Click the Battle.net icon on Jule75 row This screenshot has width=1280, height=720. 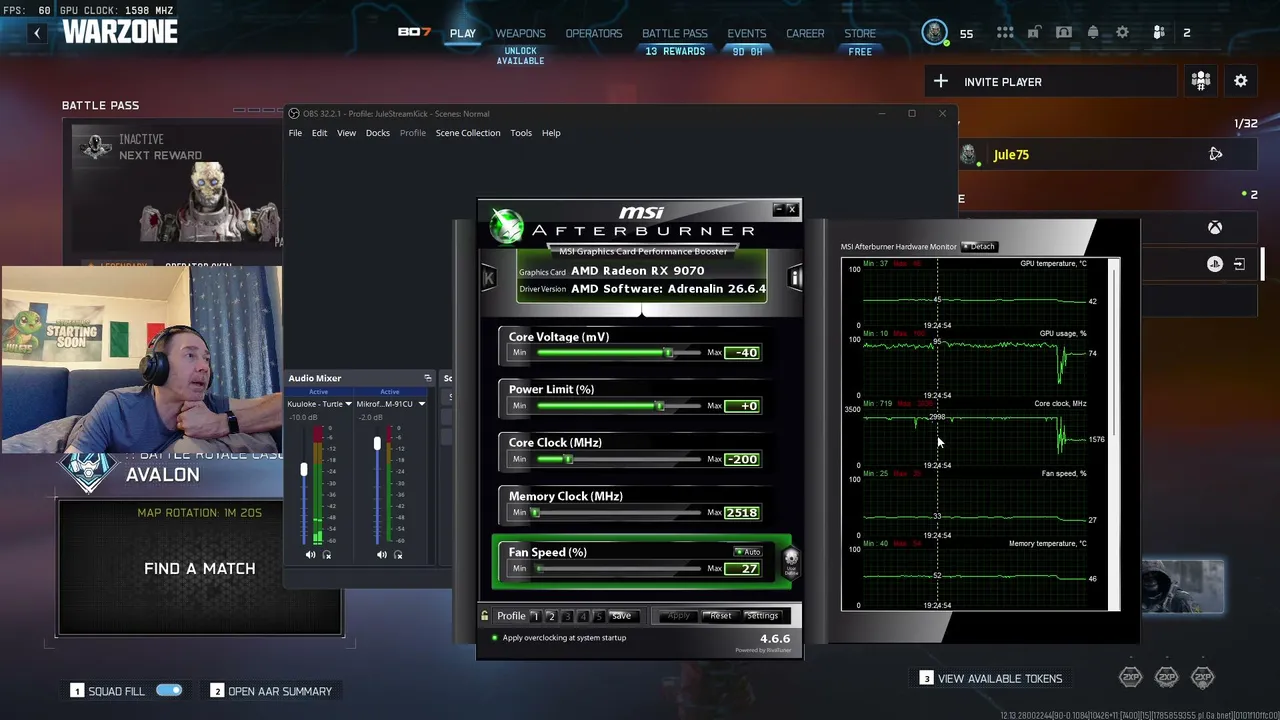tap(1215, 154)
